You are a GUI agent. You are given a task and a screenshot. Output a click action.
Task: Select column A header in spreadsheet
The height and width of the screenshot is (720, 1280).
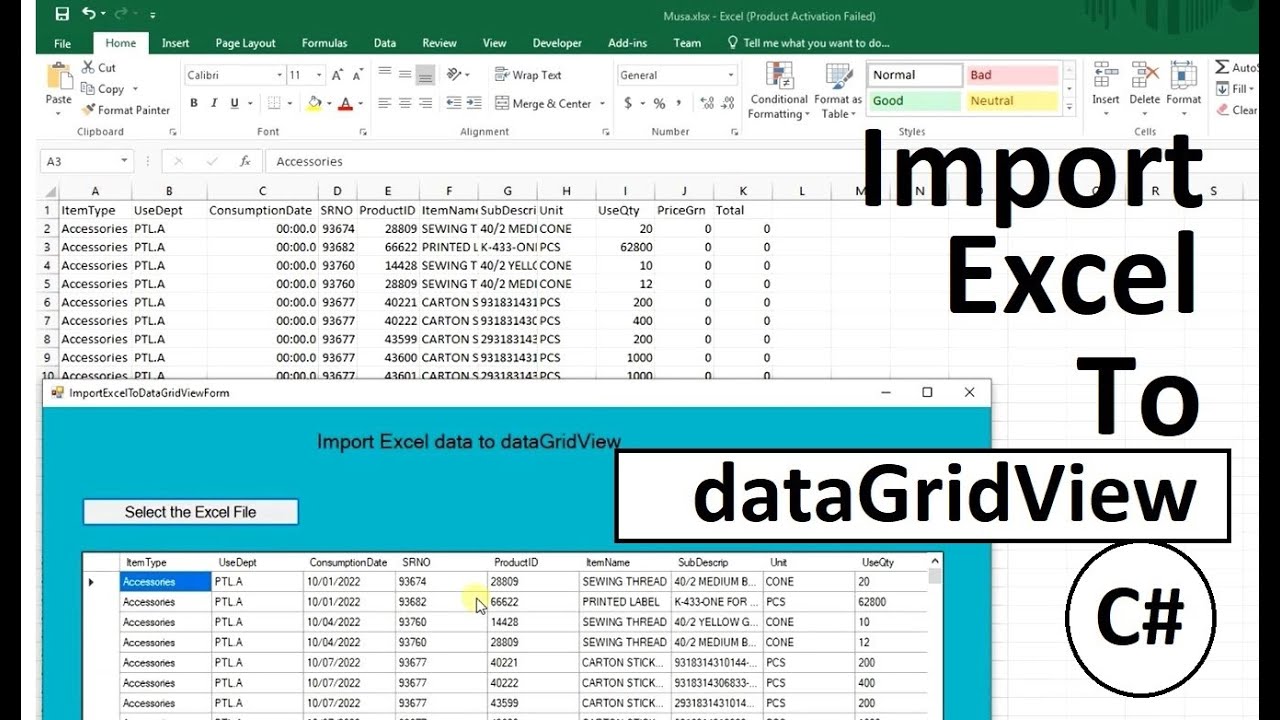click(x=95, y=191)
